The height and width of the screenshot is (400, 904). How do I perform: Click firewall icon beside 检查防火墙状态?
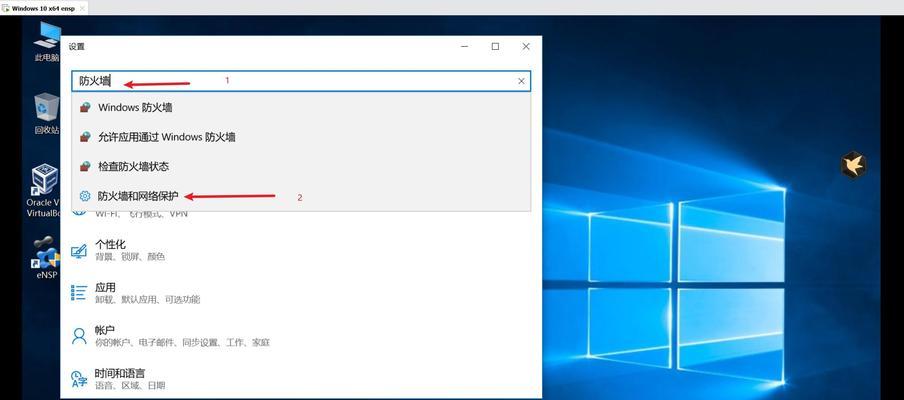(x=85, y=167)
